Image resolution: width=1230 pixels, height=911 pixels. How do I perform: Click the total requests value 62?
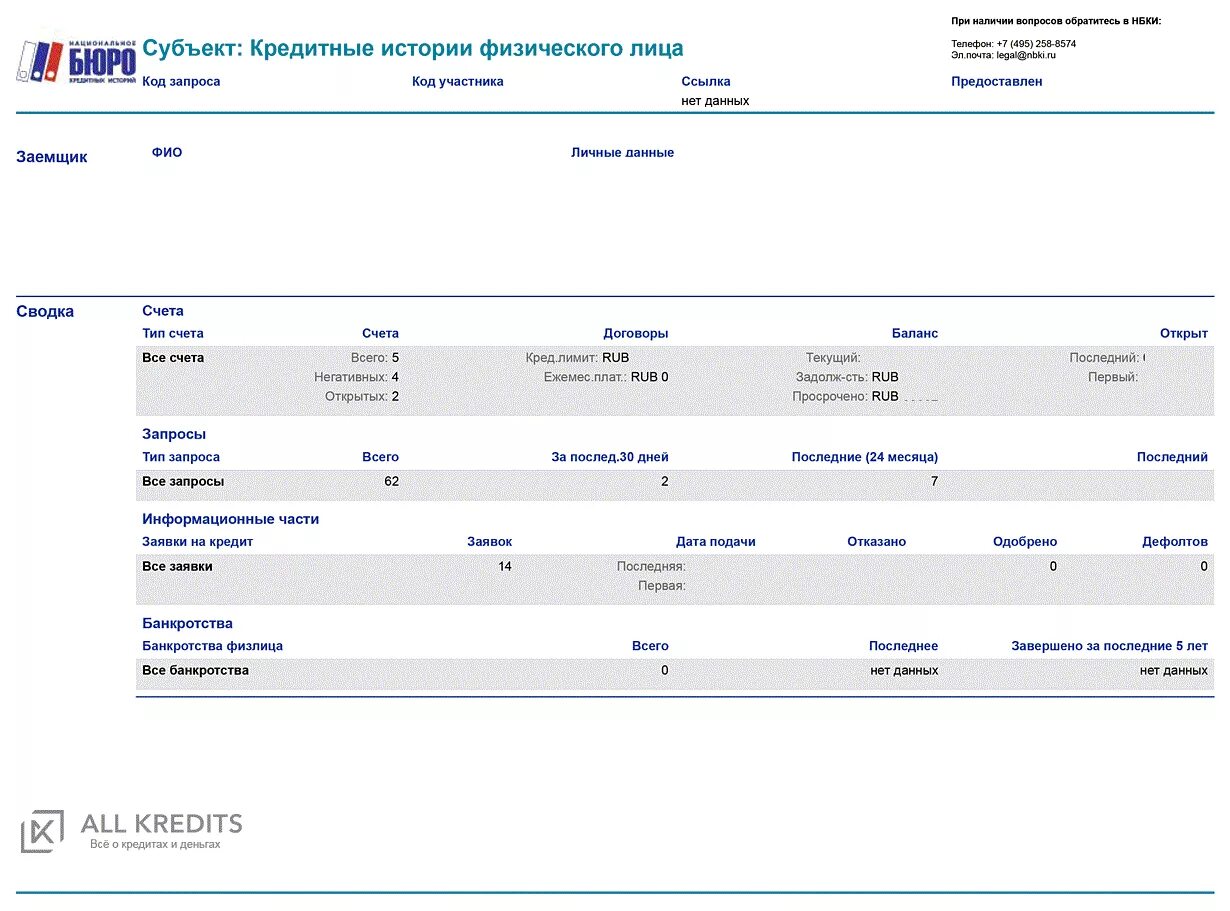392,482
